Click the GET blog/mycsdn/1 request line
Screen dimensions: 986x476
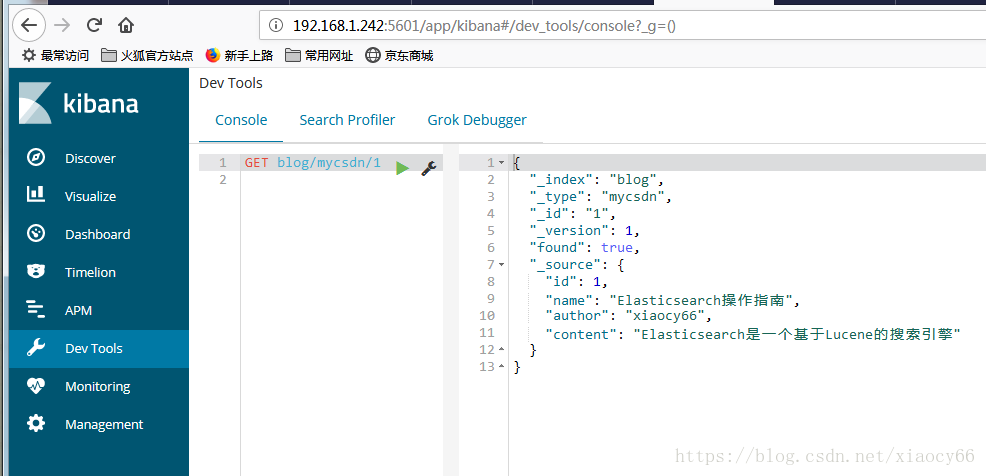[x=313, y=163]
